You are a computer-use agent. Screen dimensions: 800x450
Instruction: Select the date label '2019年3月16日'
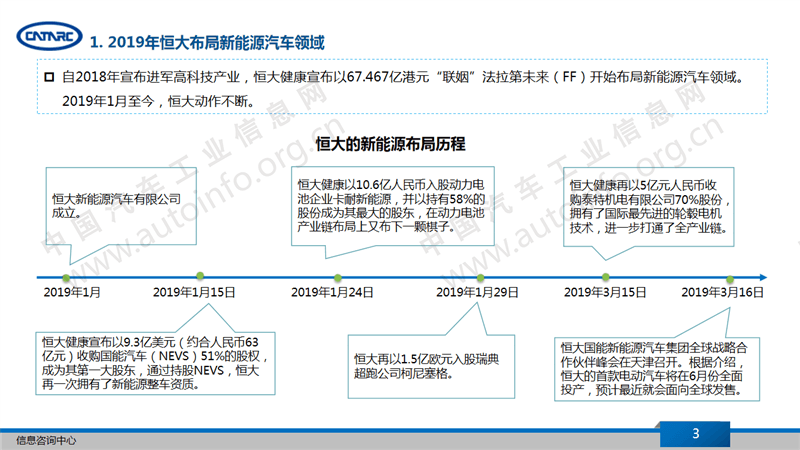tap(722, 292)
